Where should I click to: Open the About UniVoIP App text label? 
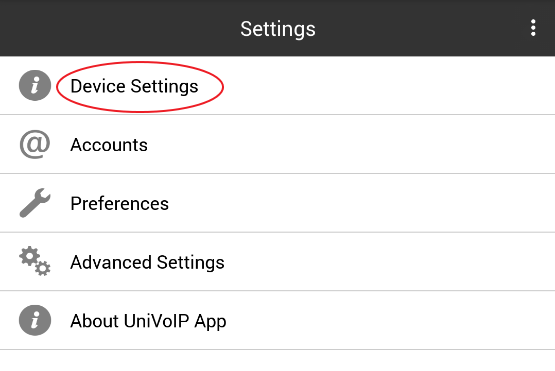pos(148,321)
